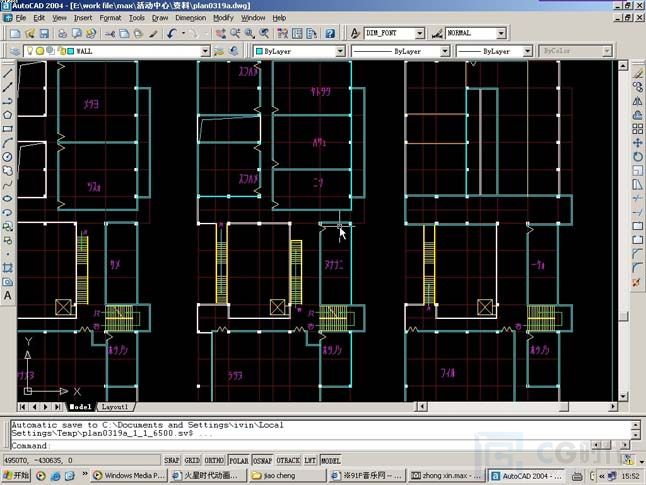The height and width of the screenshot is (485, 646).
Task: Select the Arc draw tool
Action: (x=7, y=143)
